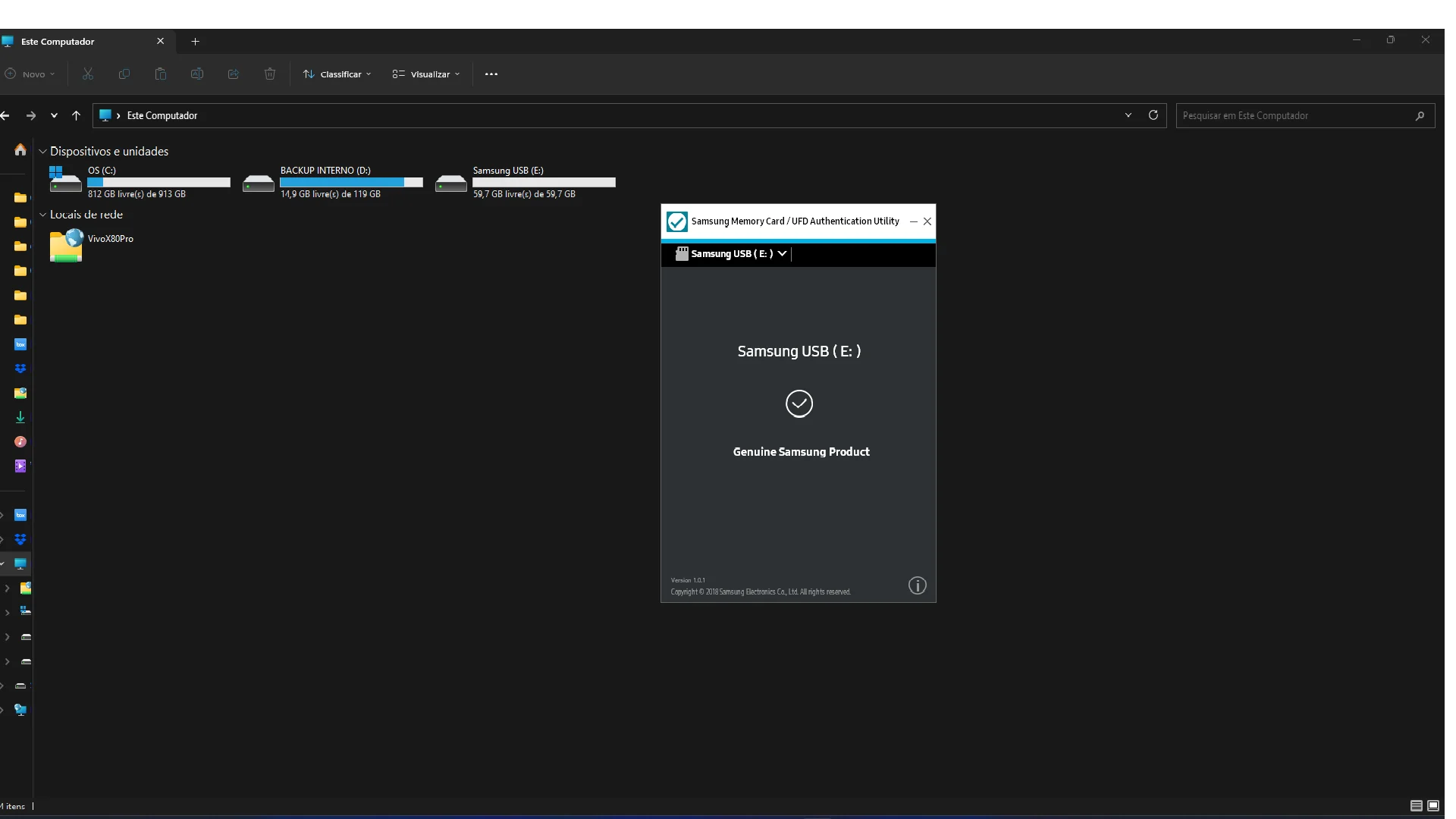Open the three-dots more options menu
This screenshot has width=1456, height=819.
491,74
